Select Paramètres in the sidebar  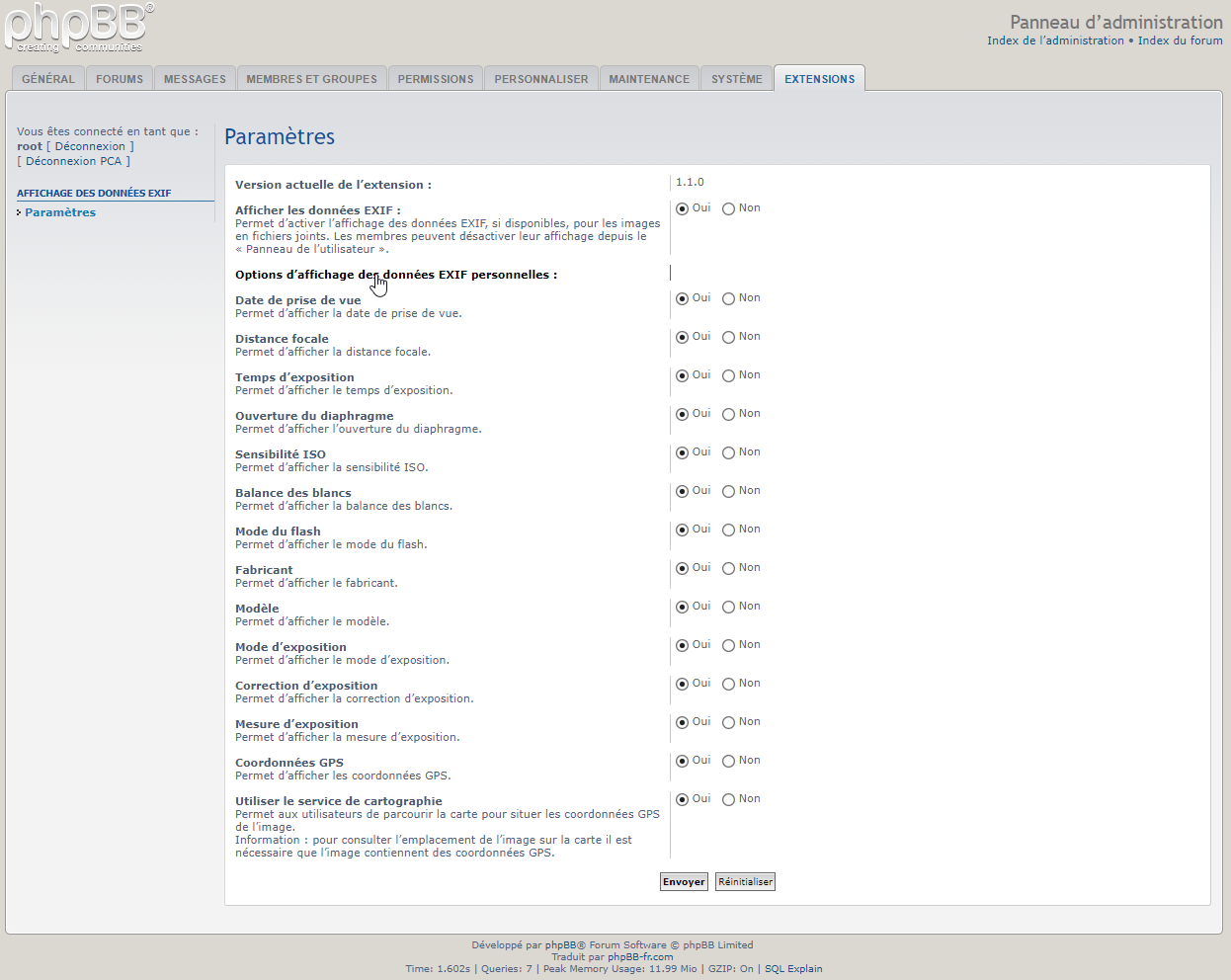pyautogui.click(x=60, y=212)
